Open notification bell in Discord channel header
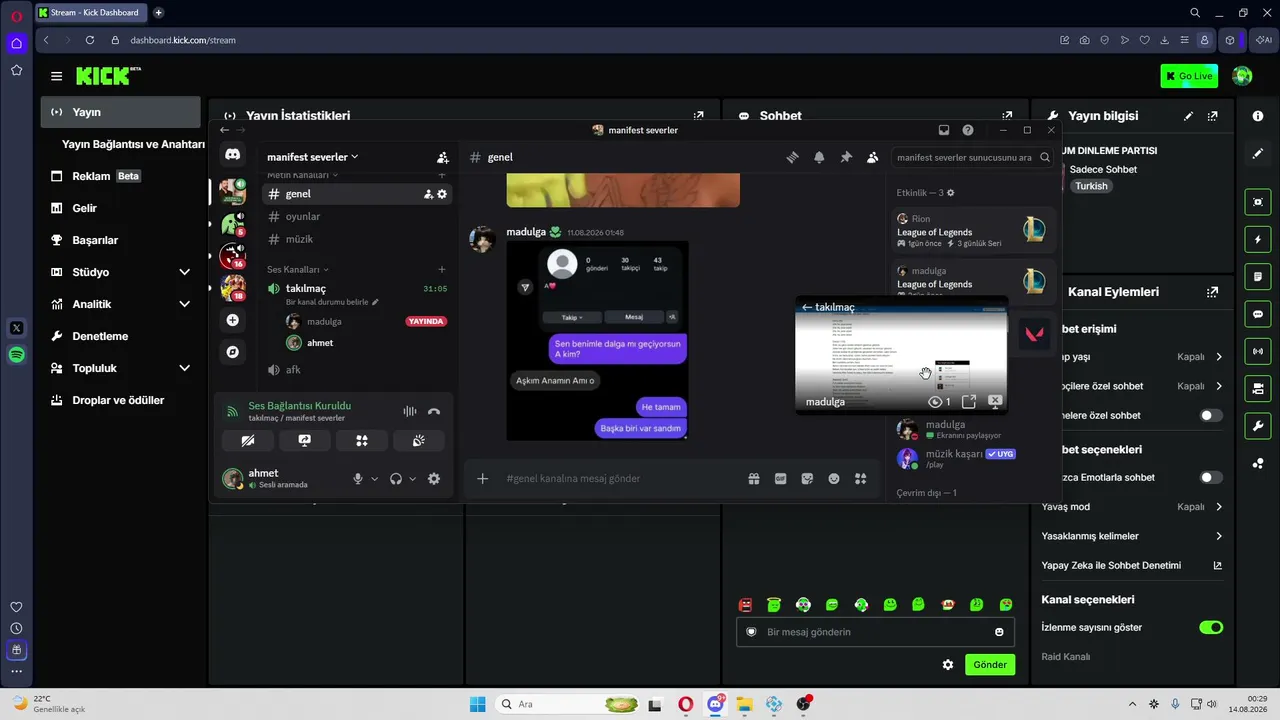Image resolution: width=1280 pixels, height=720 pixels. pos(819,157)
